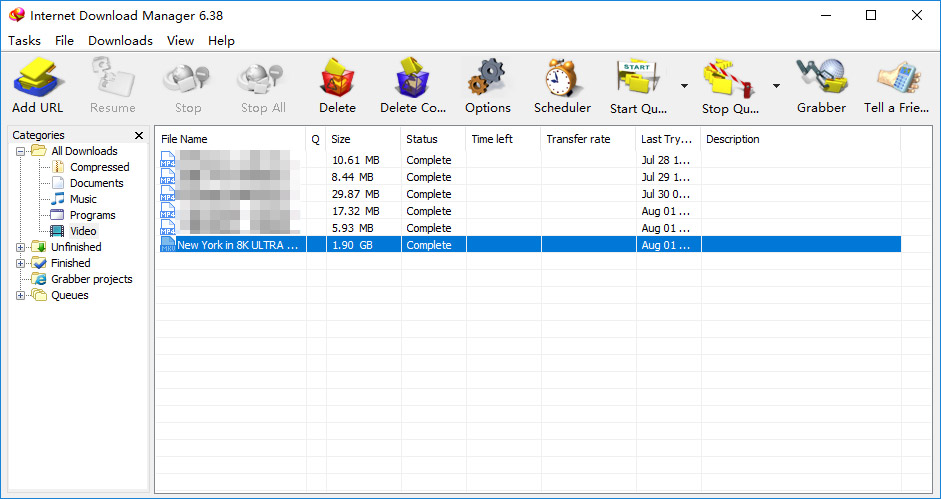The width and height of the screenshot is (941, 499).
Task: Sort by the Size column header
Action: (363, 139)
